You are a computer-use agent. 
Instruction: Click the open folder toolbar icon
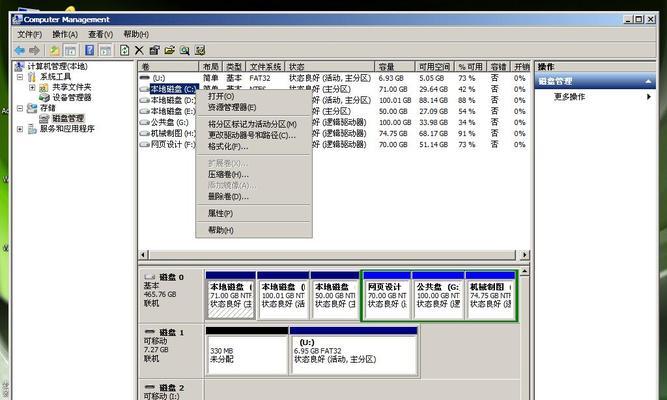169,50
